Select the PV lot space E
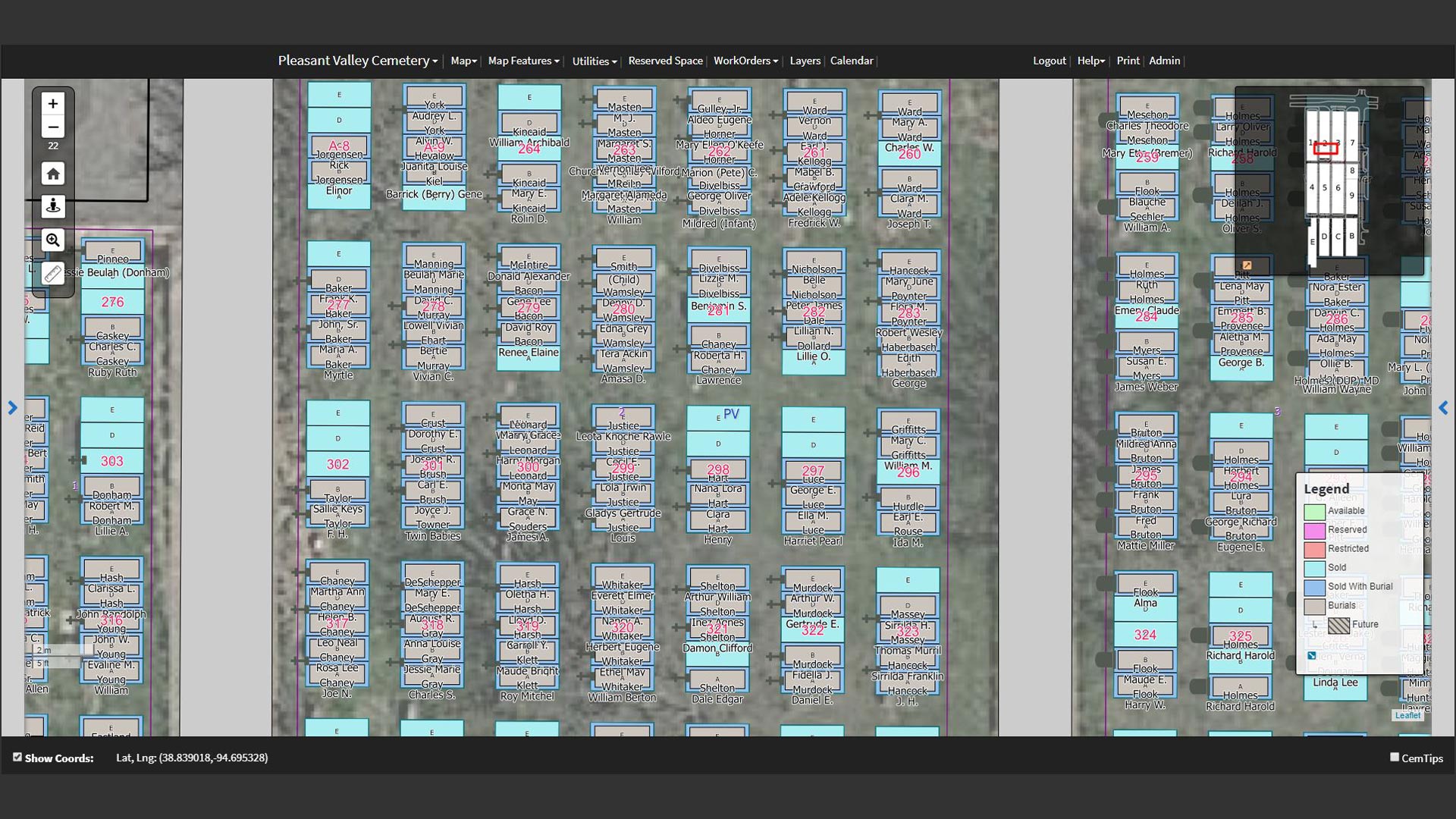This screenshot has height=819, width=1456. pyautogui.click(x=718, y=417)
